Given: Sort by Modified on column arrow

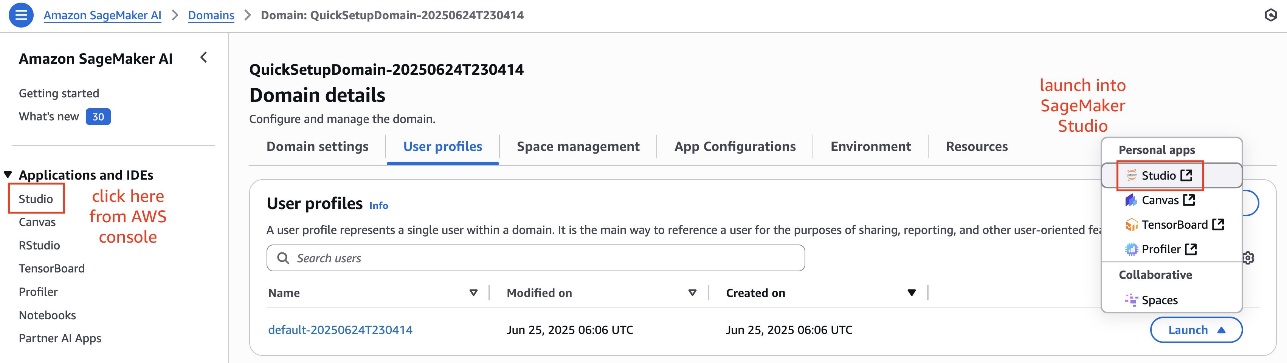Looking at the screenshot, I should coord(692,293).
